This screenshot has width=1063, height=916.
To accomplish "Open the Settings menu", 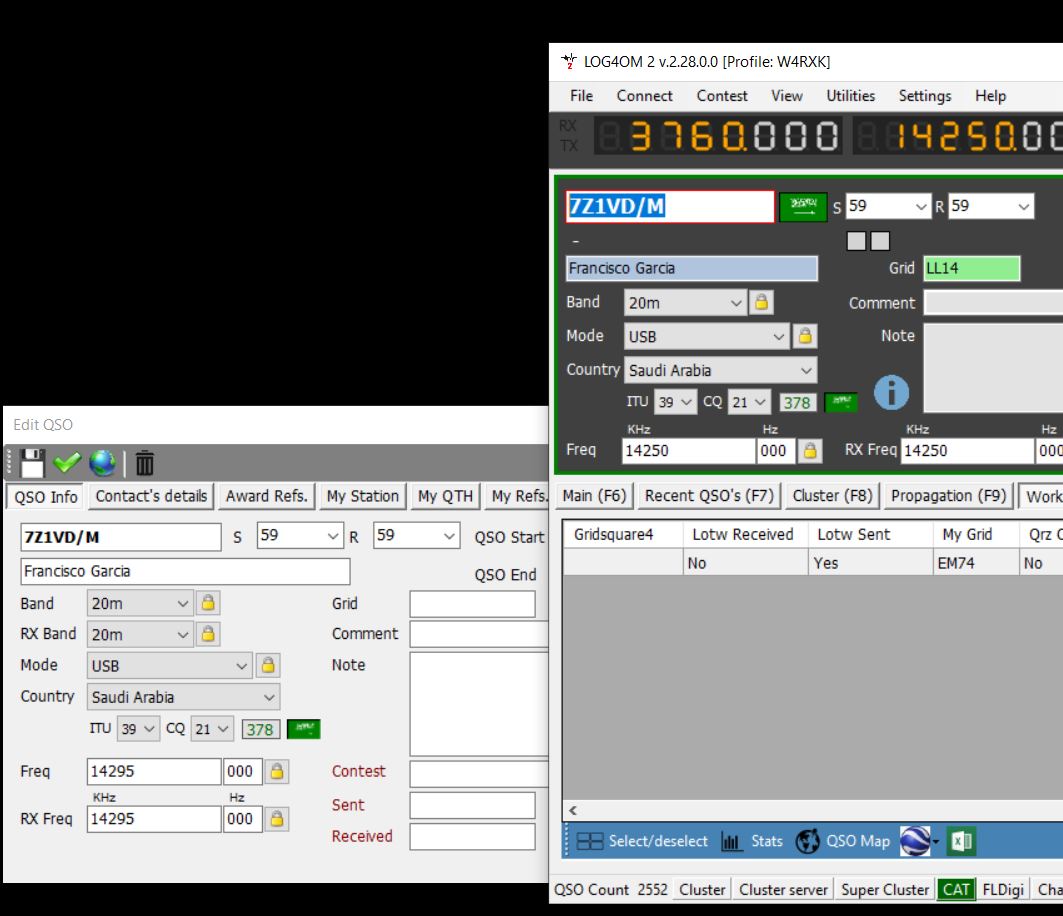I will [x=925, y=96].
